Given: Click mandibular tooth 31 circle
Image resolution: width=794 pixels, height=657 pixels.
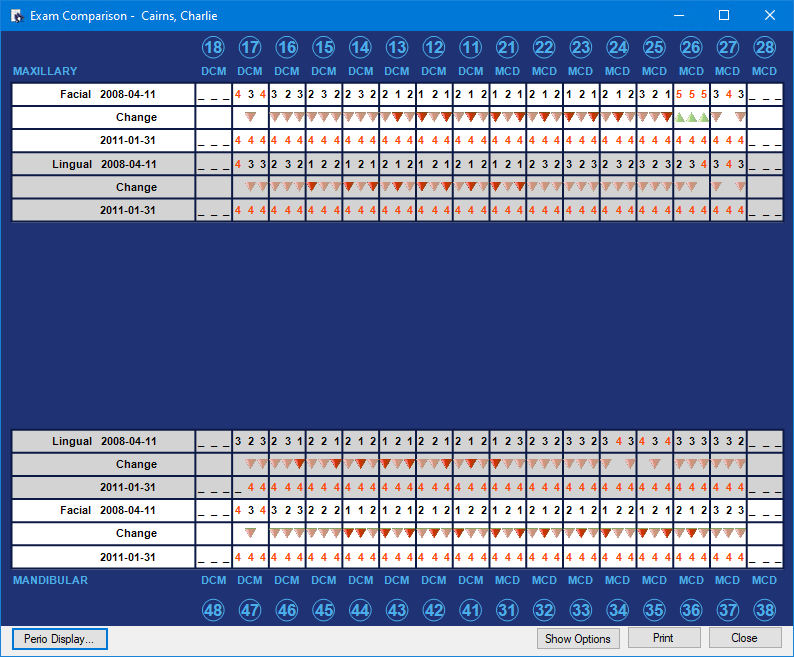Looking at the screenshot, I should [507, 610].
